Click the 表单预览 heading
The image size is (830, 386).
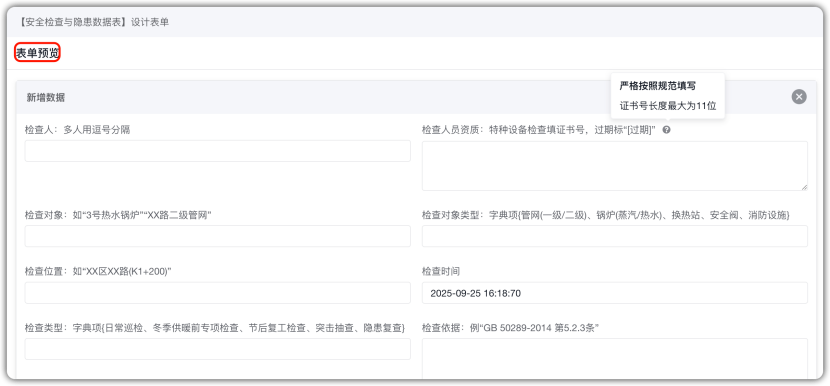tap(37, 53)
